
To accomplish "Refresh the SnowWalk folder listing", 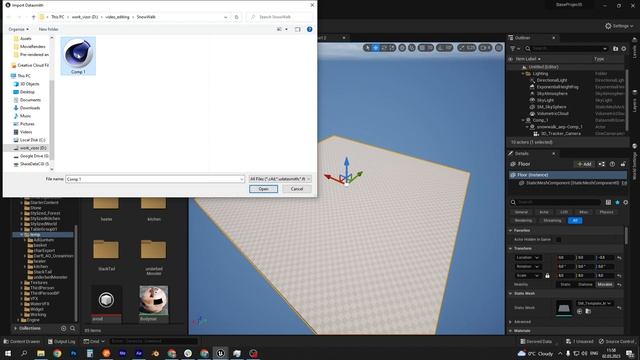I will coord(236,17).
